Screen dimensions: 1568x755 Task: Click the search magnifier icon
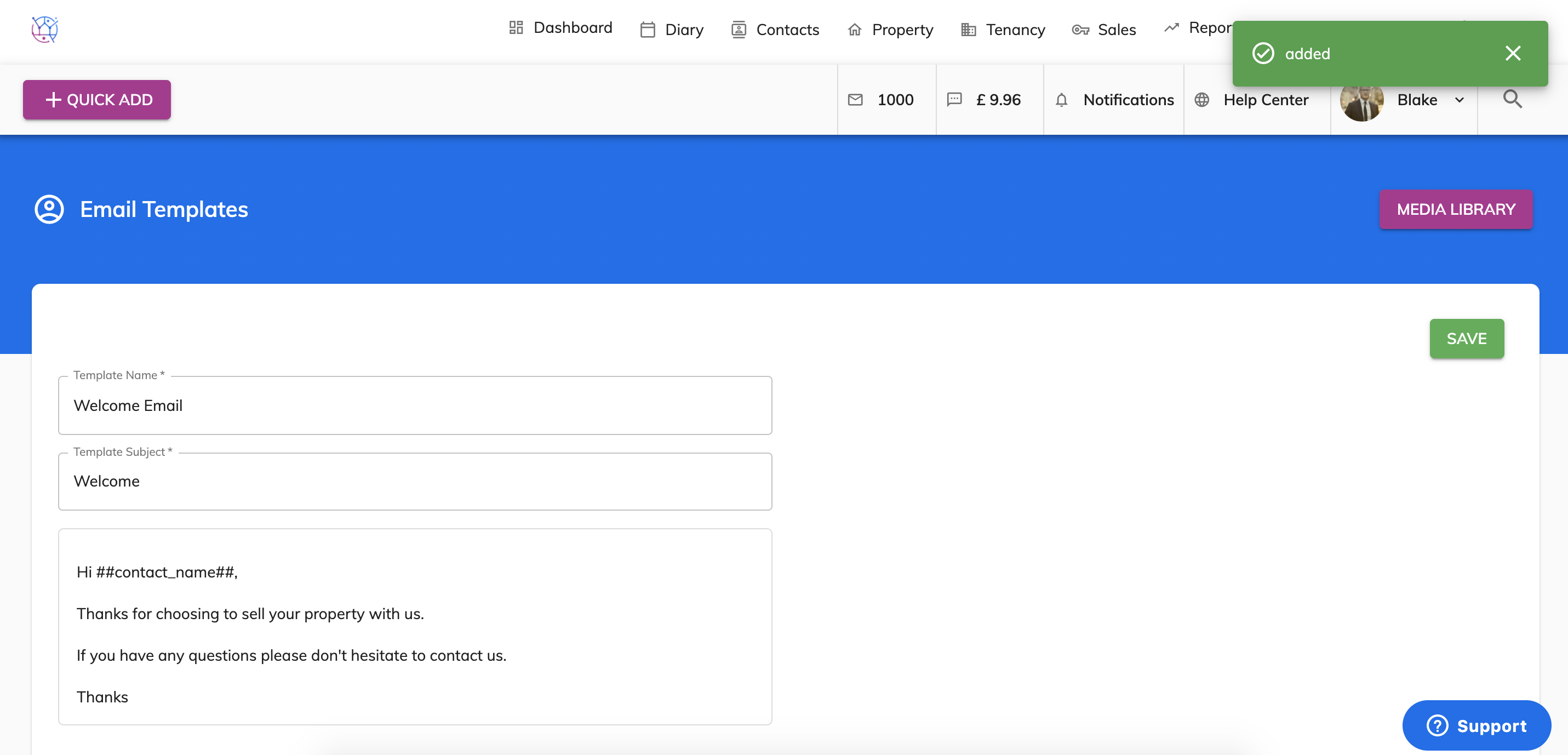click(1512, 99)
